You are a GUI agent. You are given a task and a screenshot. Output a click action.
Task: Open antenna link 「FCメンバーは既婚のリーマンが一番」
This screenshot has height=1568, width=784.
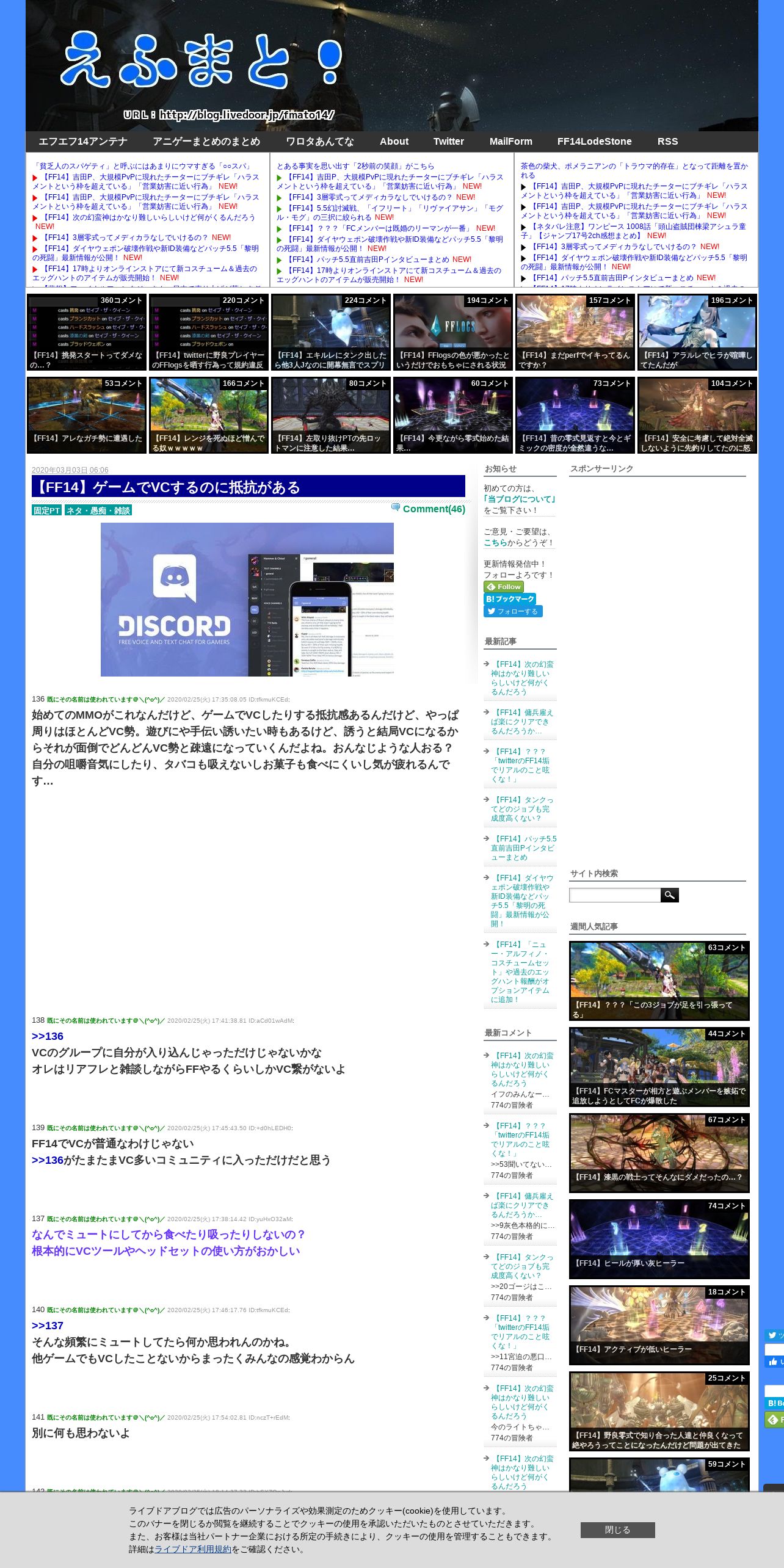pos(380,228)
